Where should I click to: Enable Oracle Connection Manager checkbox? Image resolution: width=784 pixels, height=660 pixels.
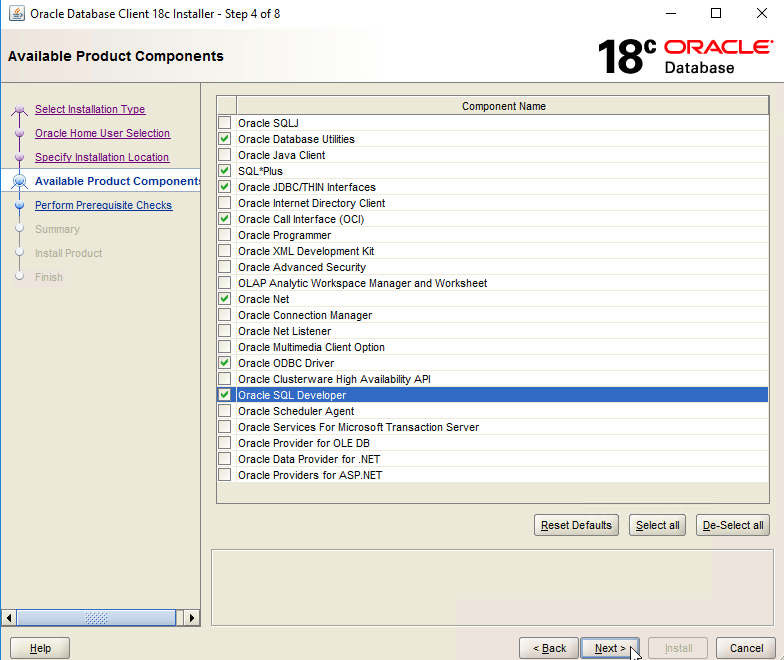click(x=224, y=314)
